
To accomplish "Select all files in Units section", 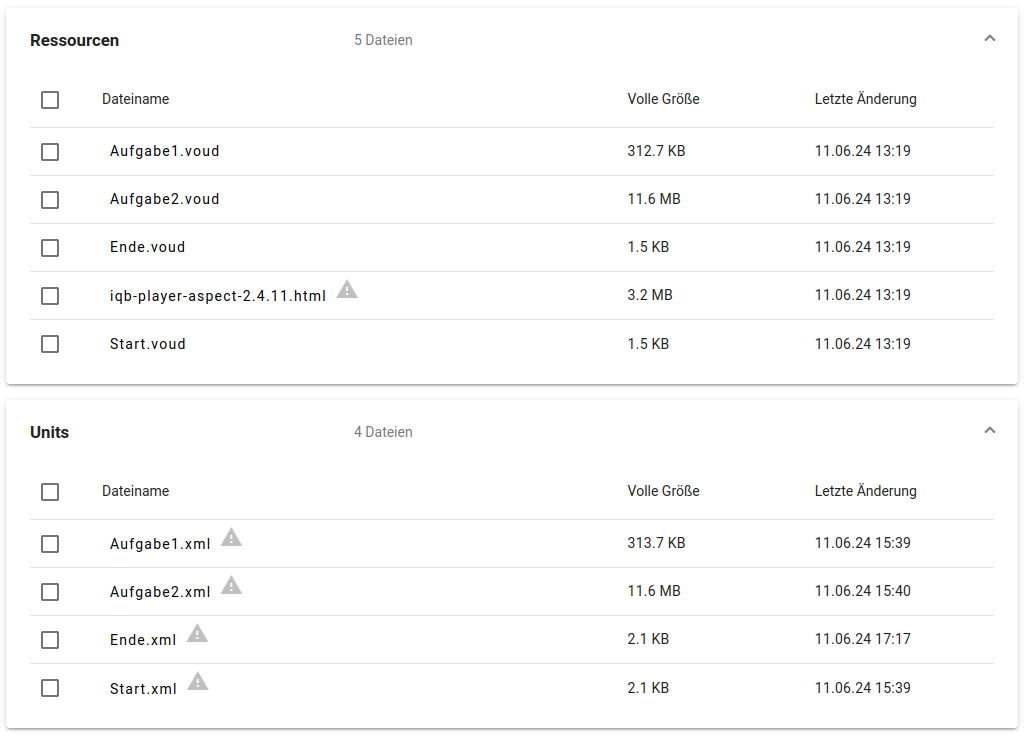I will click(x=50, y=492).
